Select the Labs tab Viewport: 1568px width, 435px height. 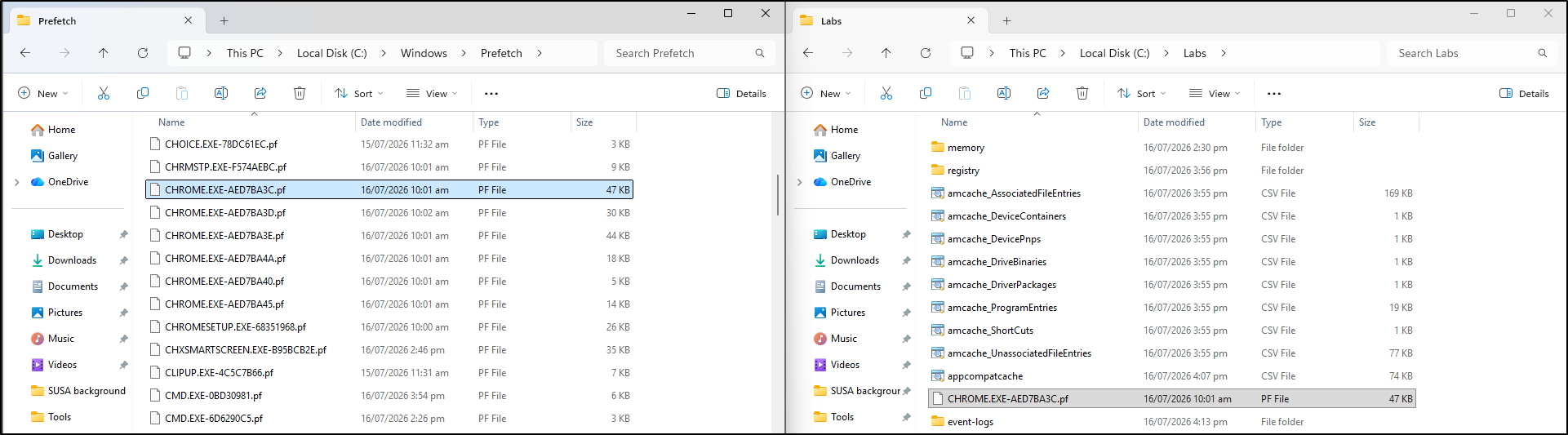[x=889, y=21]
